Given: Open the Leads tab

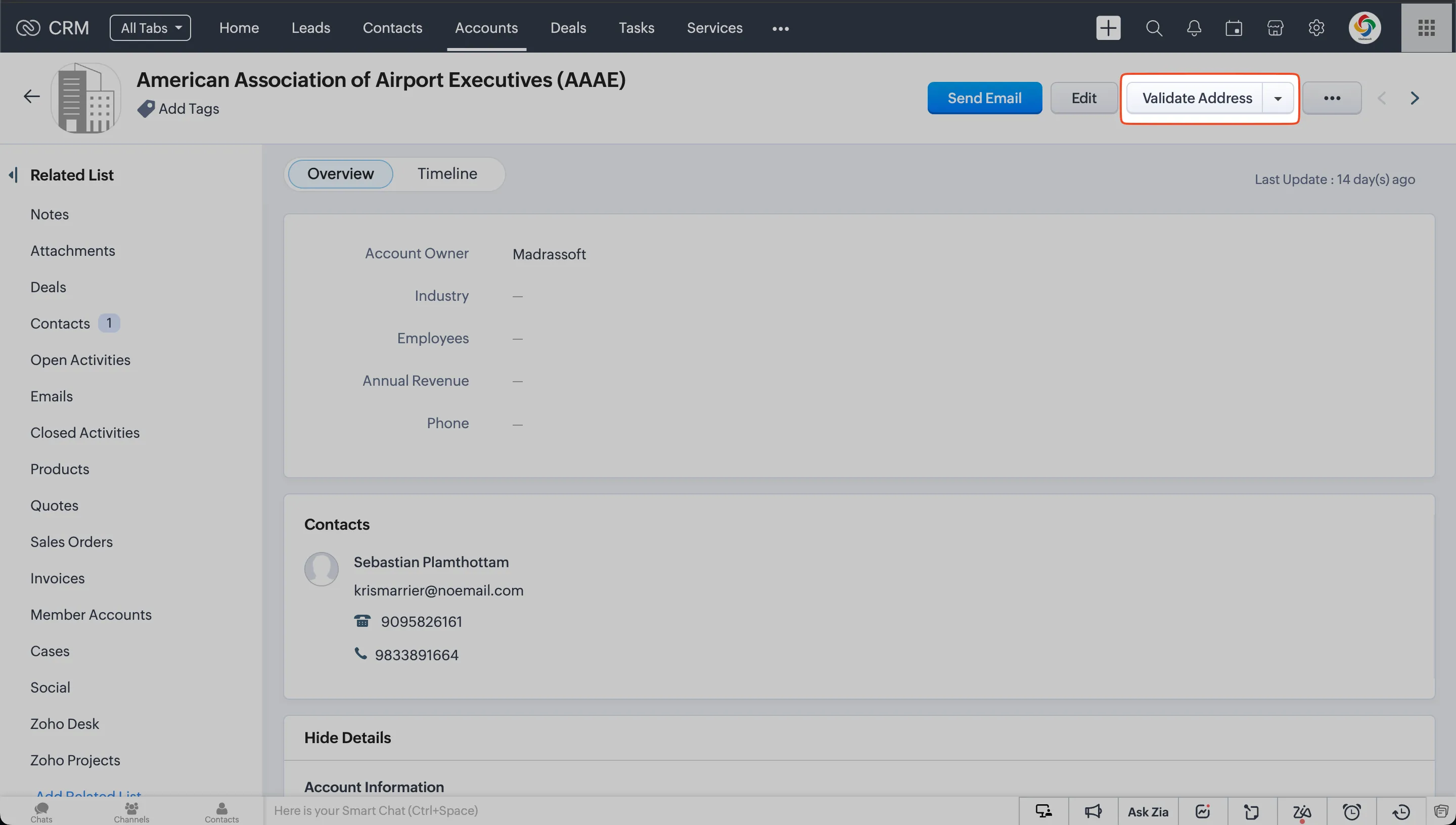Looking at the screenshot, I should click(310, 28).
